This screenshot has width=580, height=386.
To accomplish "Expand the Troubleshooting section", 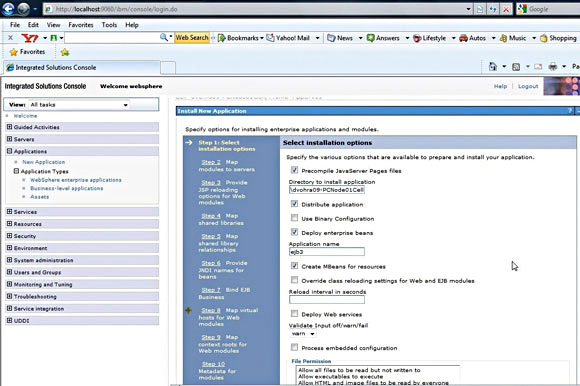I will pyautogui.click(x=10, y=296).
